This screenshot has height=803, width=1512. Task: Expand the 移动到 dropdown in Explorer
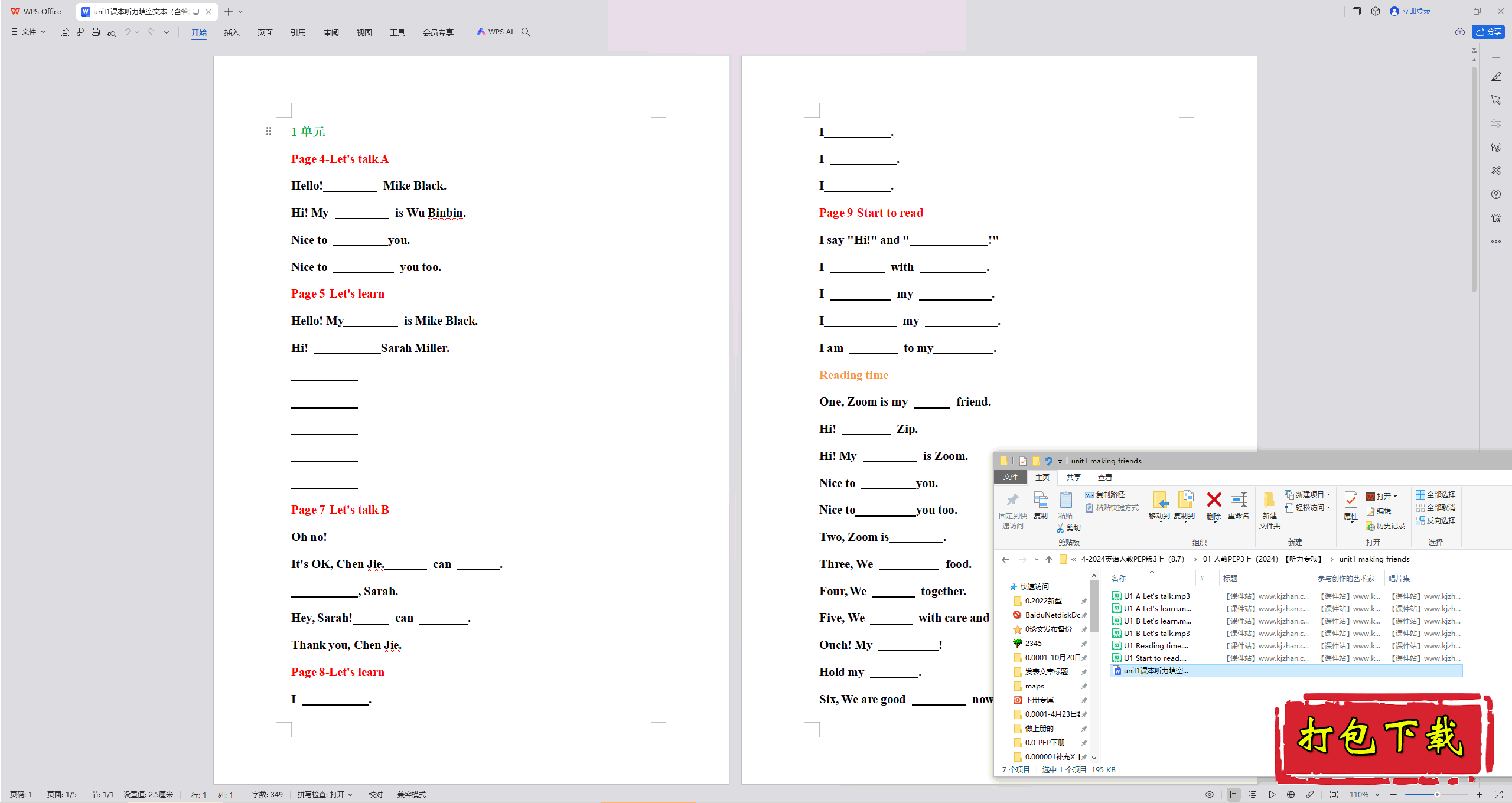coord(1159,523)
